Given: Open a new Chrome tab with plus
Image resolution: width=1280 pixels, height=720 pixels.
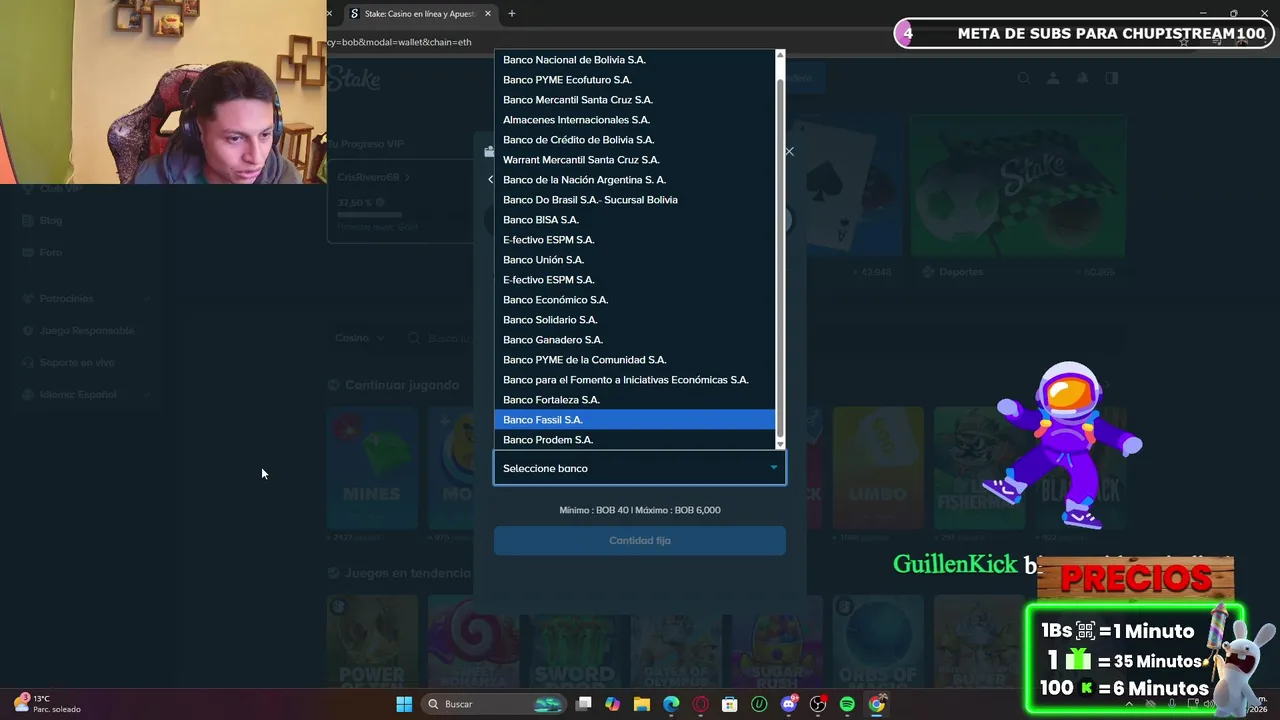Looking at the screenshot, I should click(x=512, y=14).
